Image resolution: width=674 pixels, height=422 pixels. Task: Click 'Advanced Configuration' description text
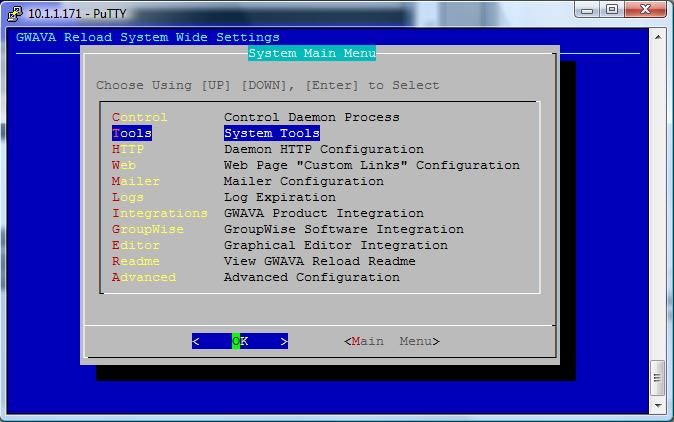312,277
